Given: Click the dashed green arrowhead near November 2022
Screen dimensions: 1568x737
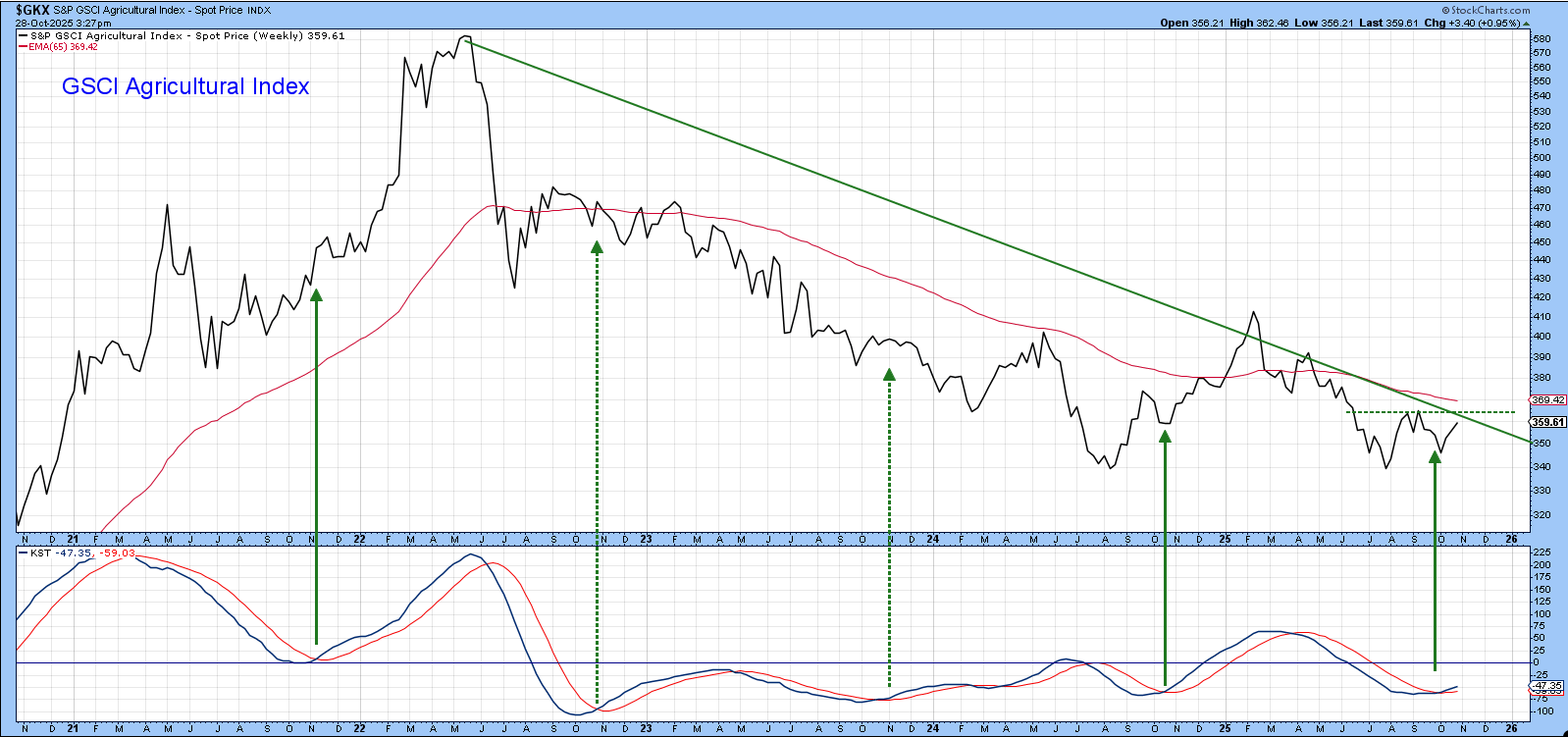Looking at the screenshot, I should (x=597, y=247).
